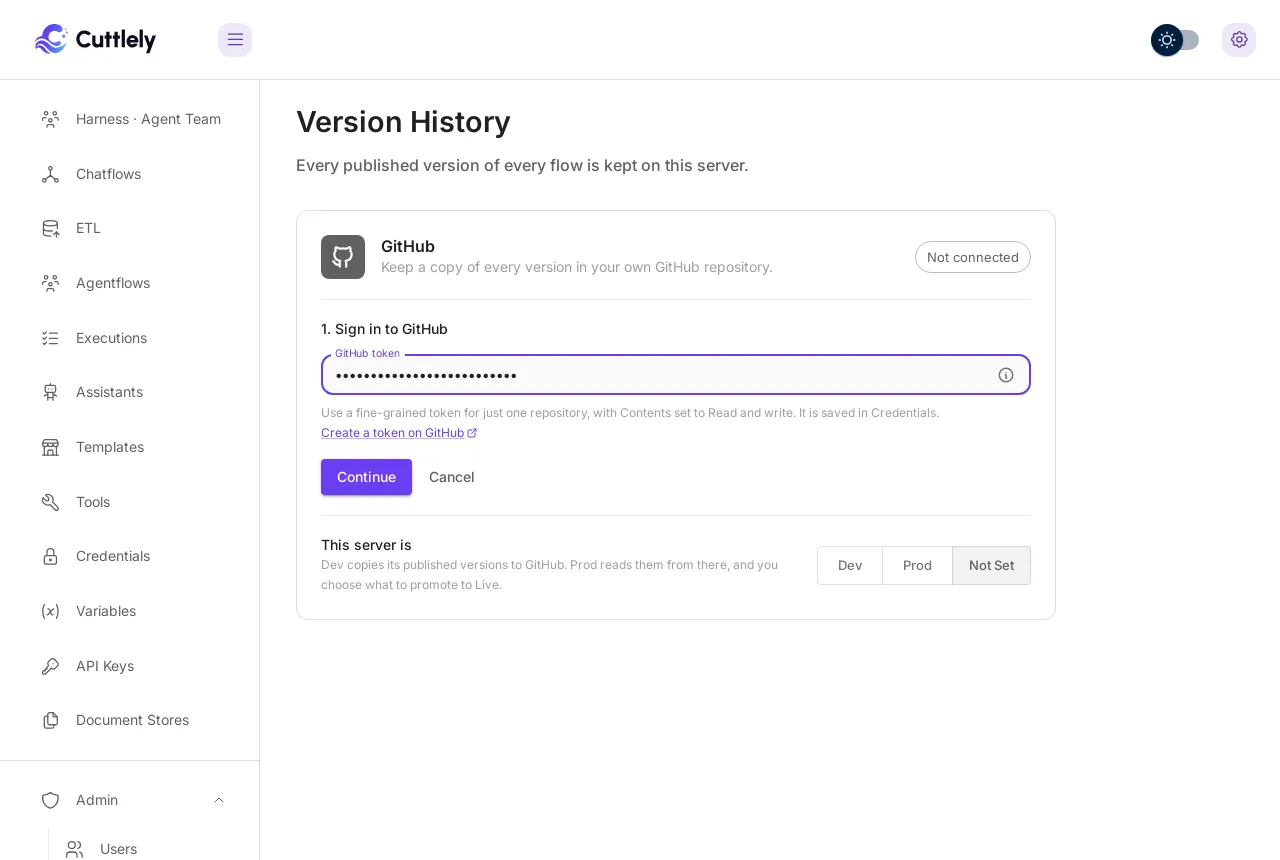
Task: Click the GitHub logo icon
Action: point(343,257)
